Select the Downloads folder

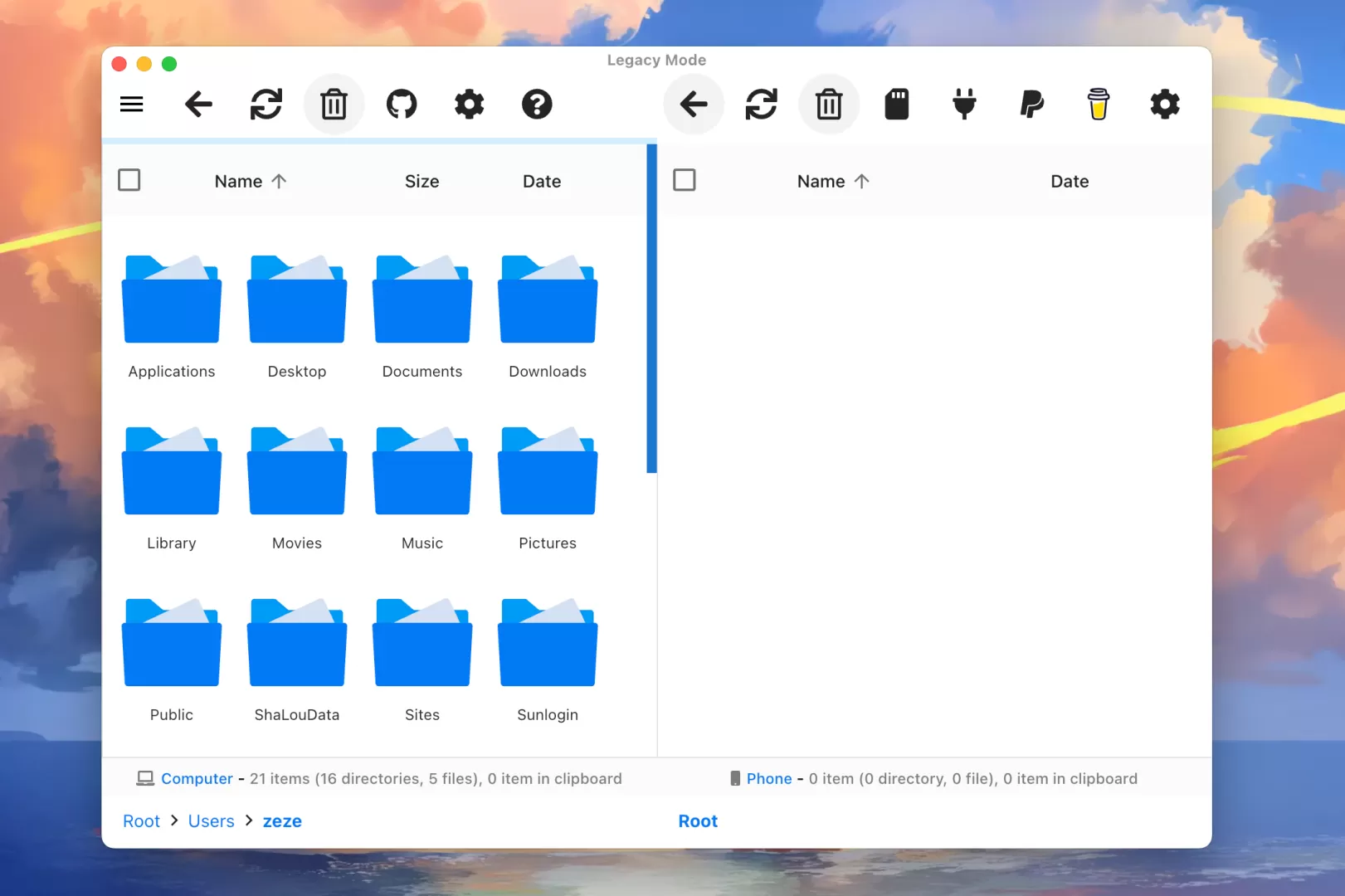coord(548,316)
